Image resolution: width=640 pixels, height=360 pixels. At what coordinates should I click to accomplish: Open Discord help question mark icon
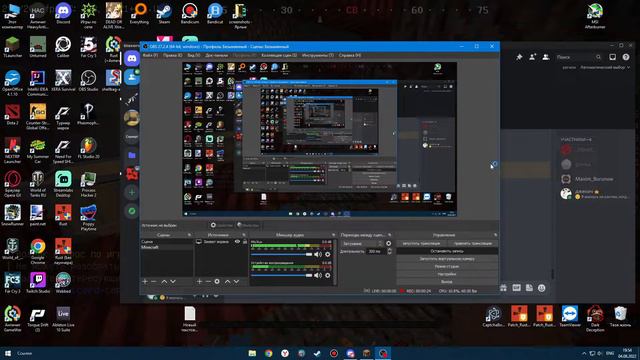click(x=626, y=57)
